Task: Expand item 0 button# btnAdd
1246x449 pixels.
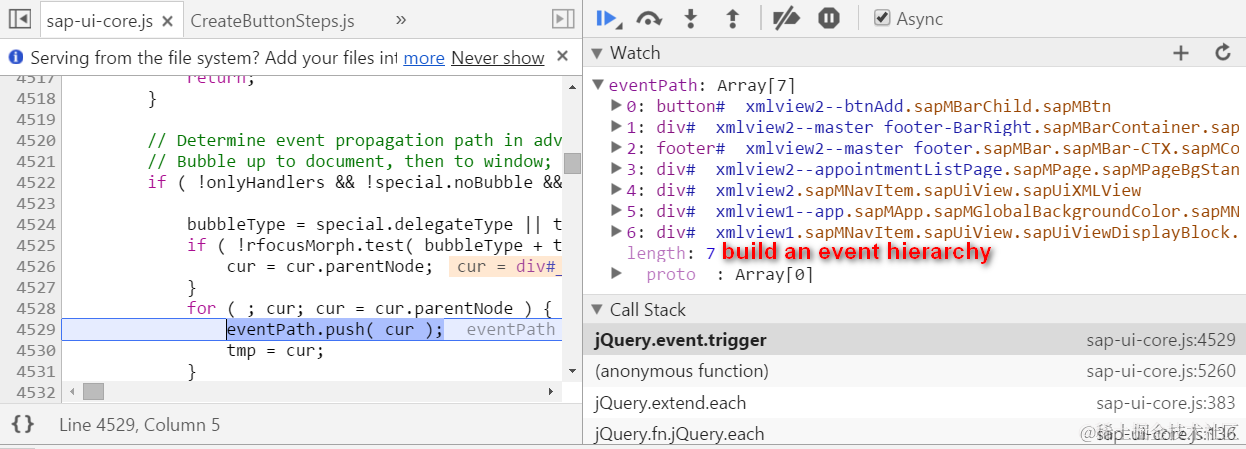Action: 617,106
